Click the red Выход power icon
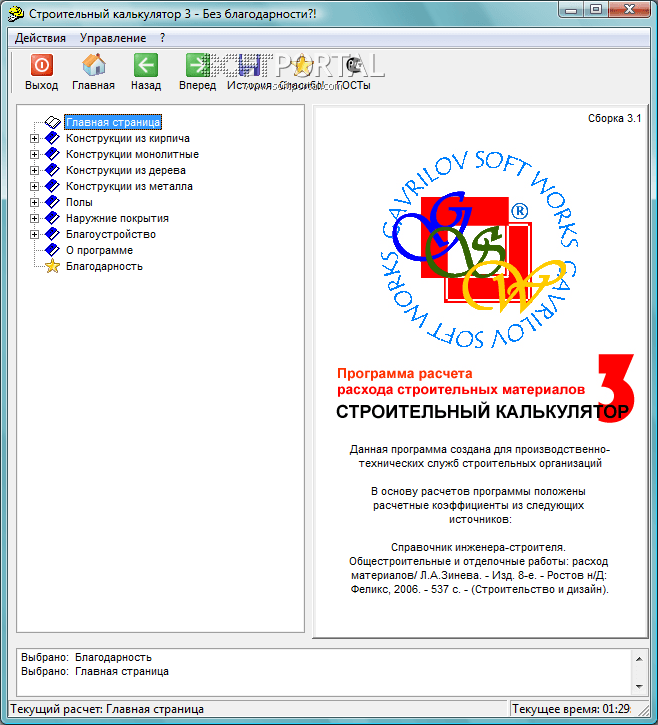The height and width of the screenshot is (725, 658). tap(42, 65)
